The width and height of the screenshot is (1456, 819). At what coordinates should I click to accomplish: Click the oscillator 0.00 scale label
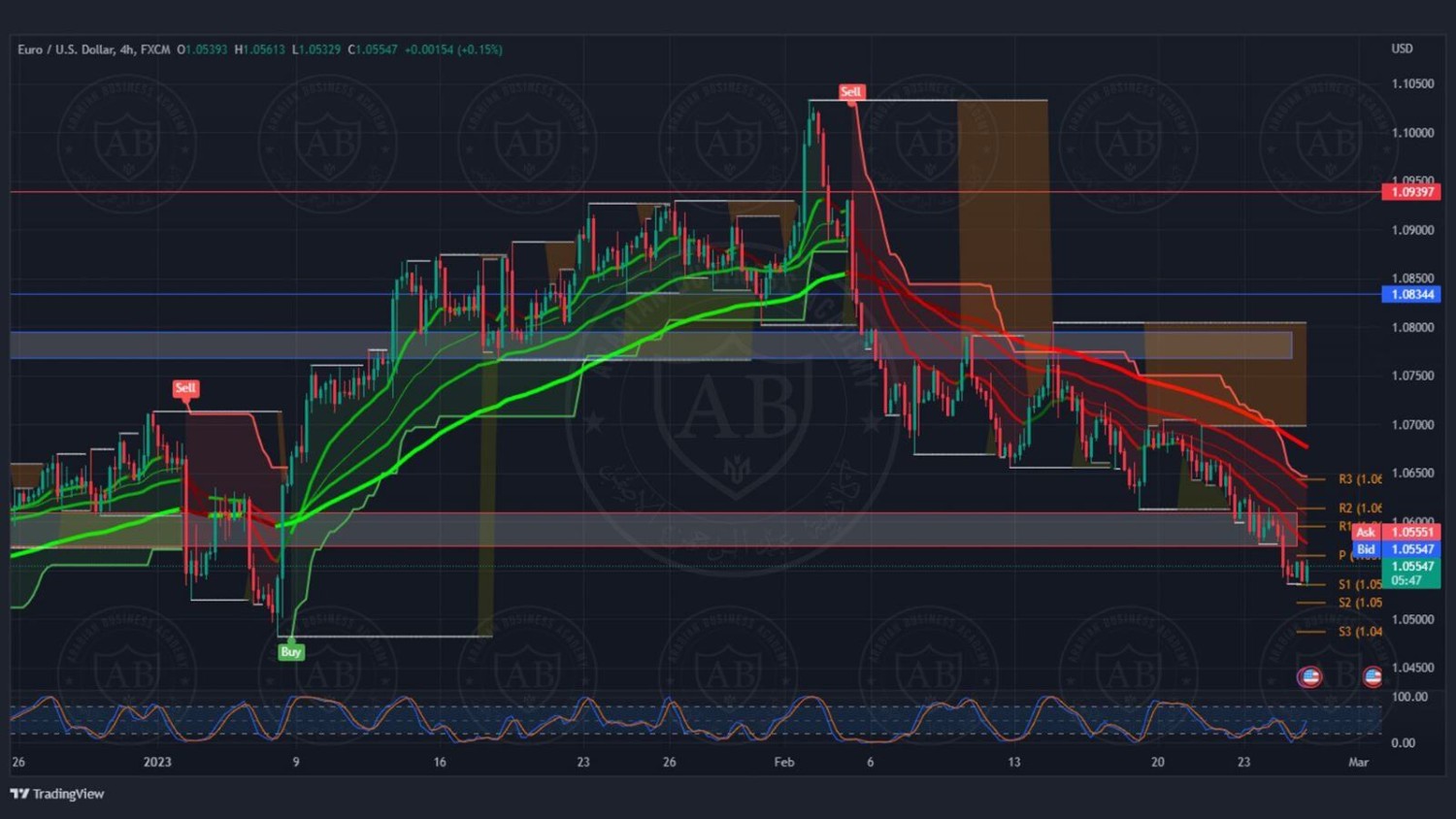coord(1404,743)
